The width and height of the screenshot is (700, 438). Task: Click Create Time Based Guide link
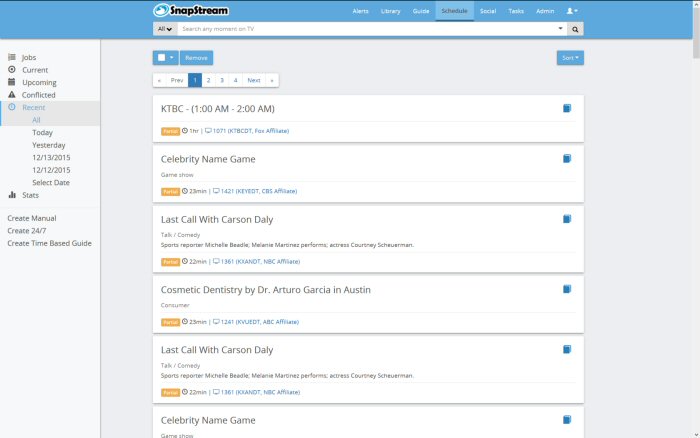pyautogui.click(x=49, y=243)
